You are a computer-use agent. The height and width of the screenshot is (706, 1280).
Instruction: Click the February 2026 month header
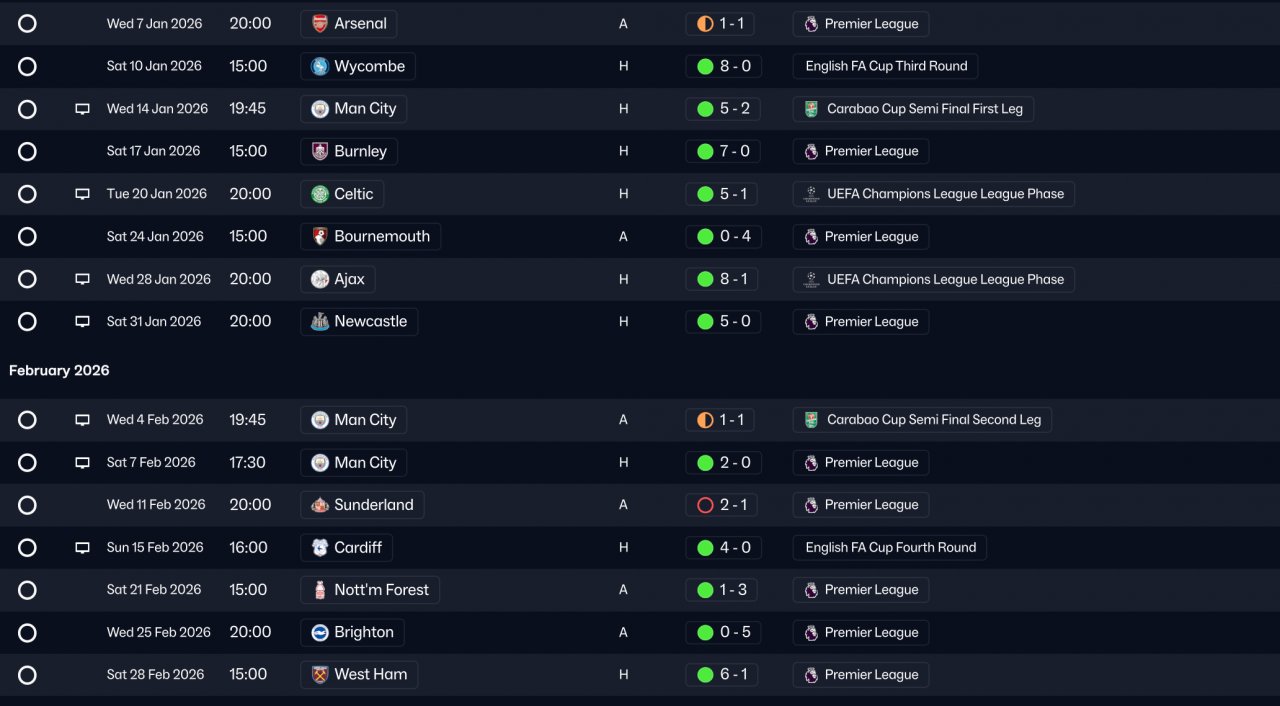[59, 371]
